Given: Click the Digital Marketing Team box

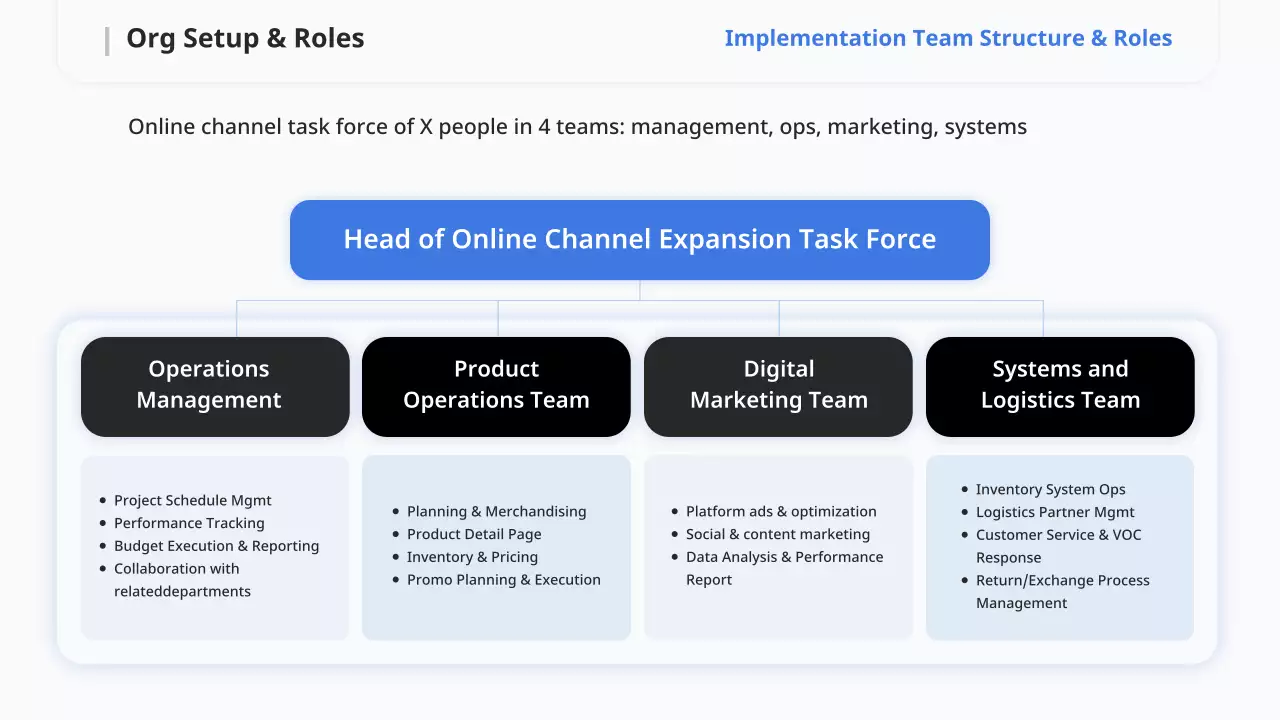Looking at the screenshot, I should pyautogui.click(x=778, y=386).
